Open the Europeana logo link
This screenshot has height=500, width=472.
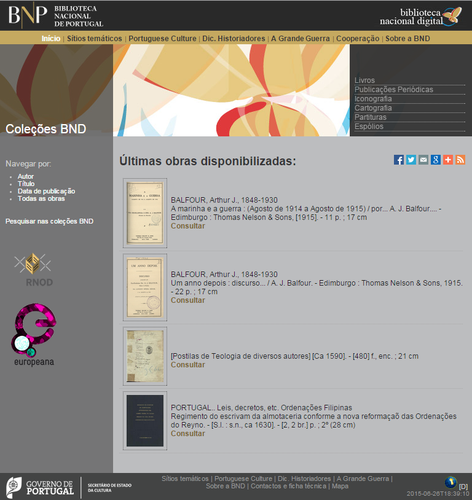coord(34,334)
